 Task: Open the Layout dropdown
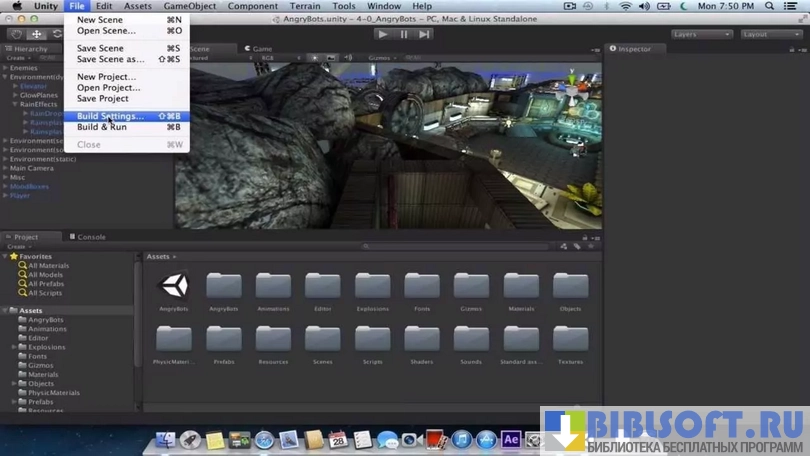[x=770, y=34]
